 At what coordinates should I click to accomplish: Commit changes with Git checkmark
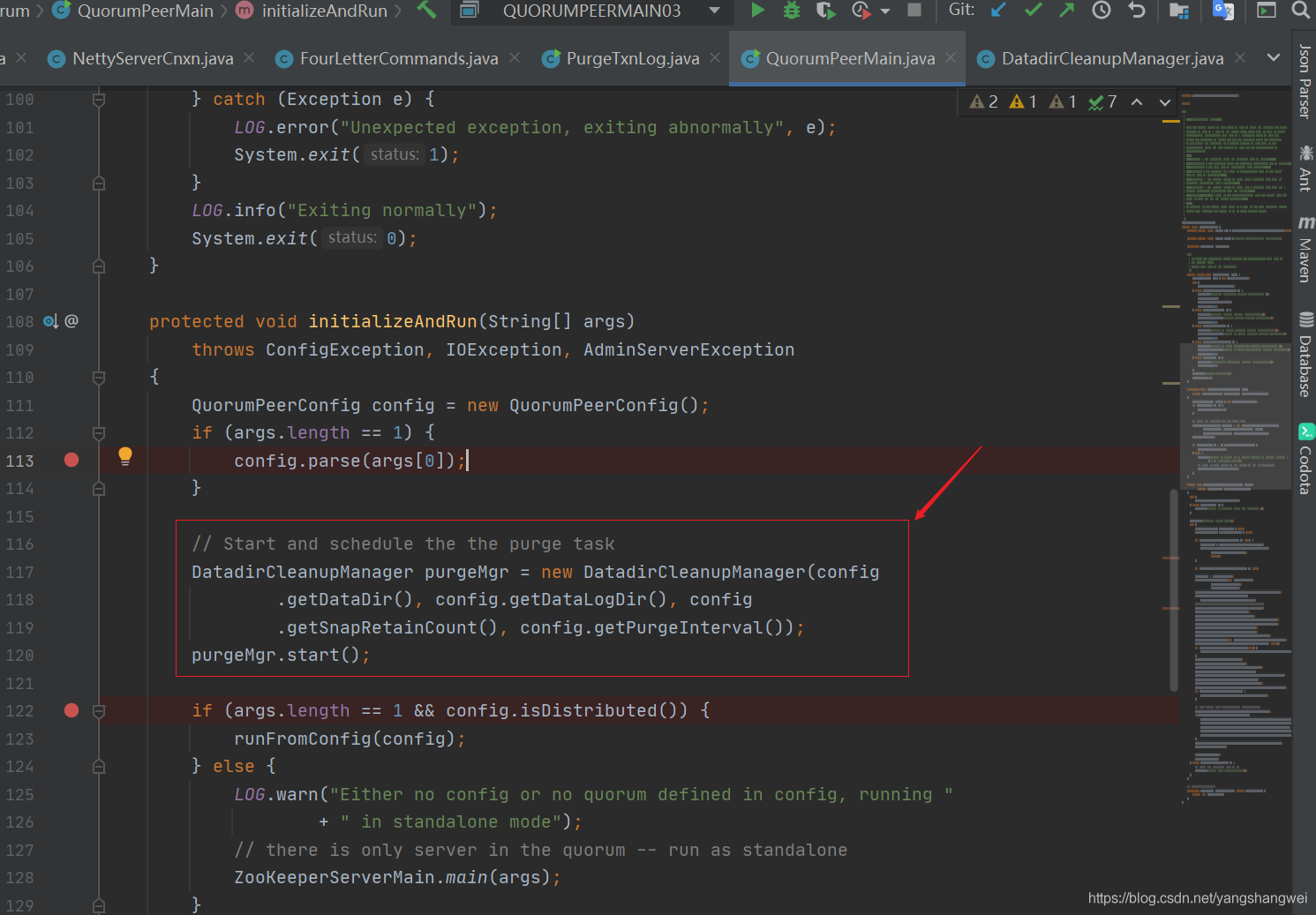(x=1033, y=10)
